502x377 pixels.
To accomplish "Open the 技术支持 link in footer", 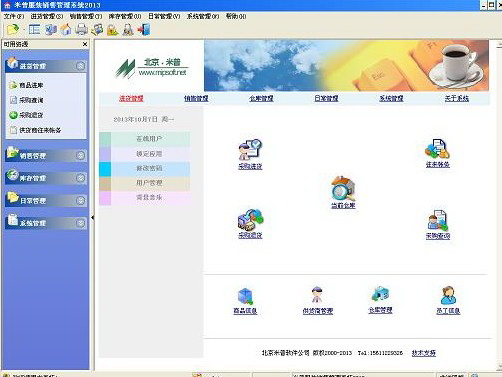I will click(424, 353).
